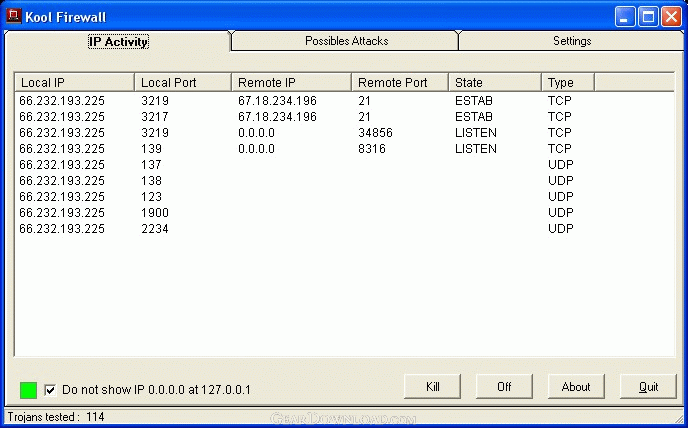Select the row with local port 139
The image size is (688, 428).
click(344, 149)
